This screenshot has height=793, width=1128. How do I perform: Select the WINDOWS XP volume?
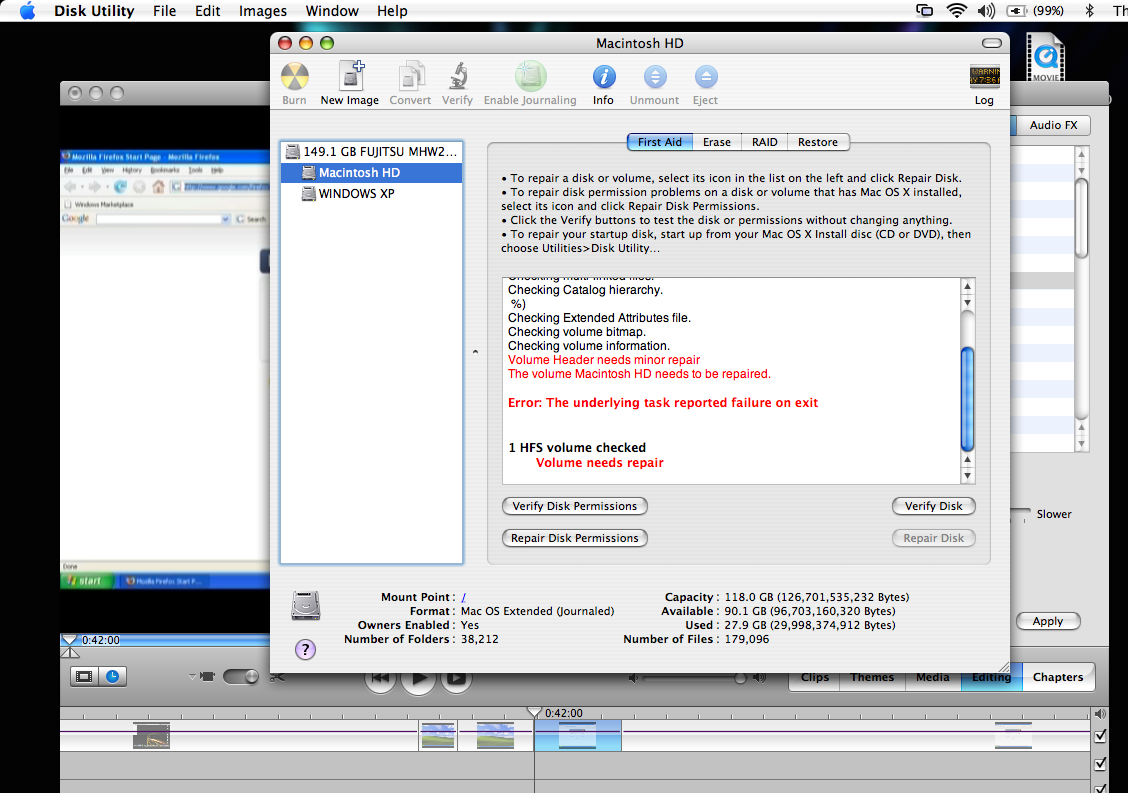[371, 194]
